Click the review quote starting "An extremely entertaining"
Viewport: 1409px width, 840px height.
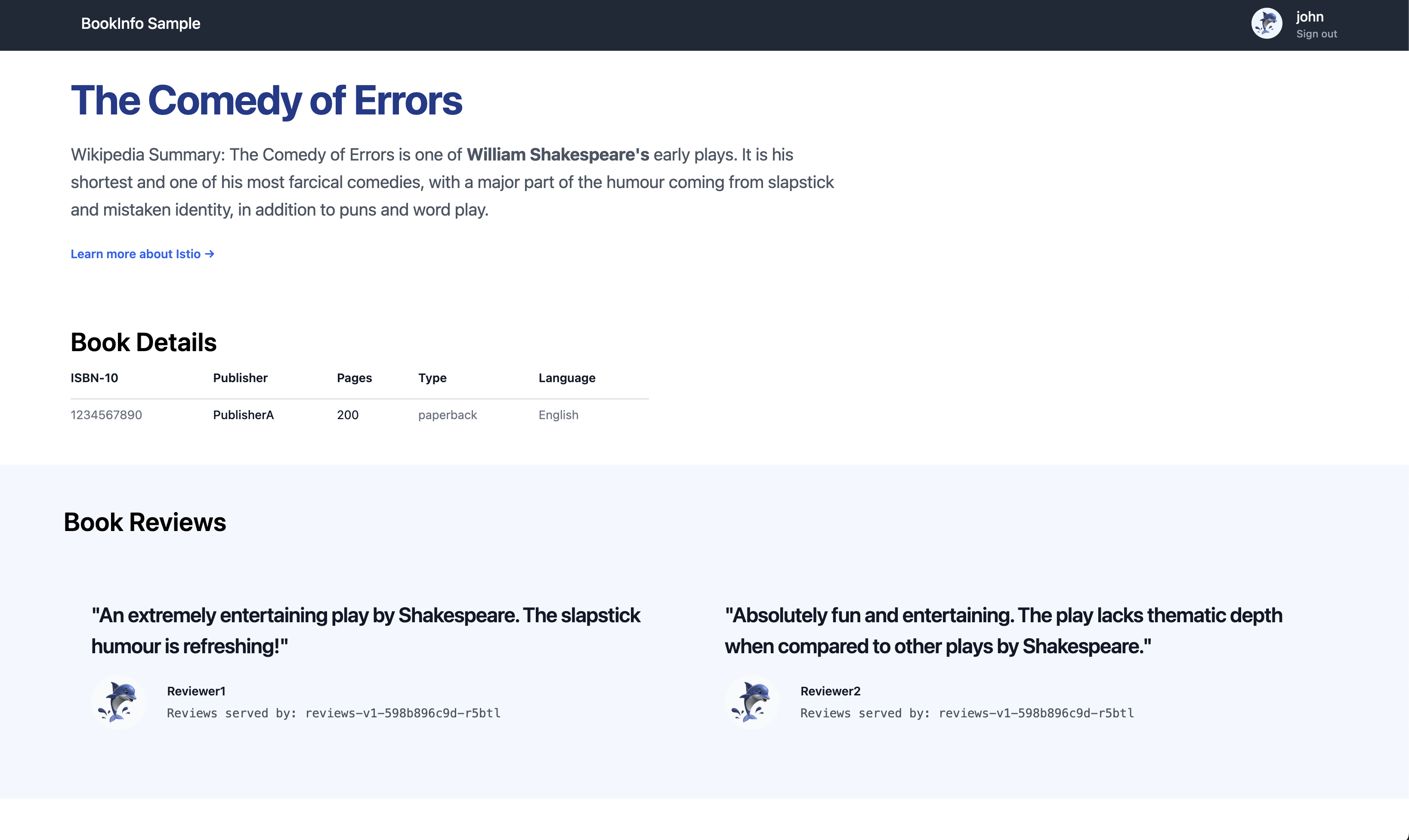click(x=366, y=630)
